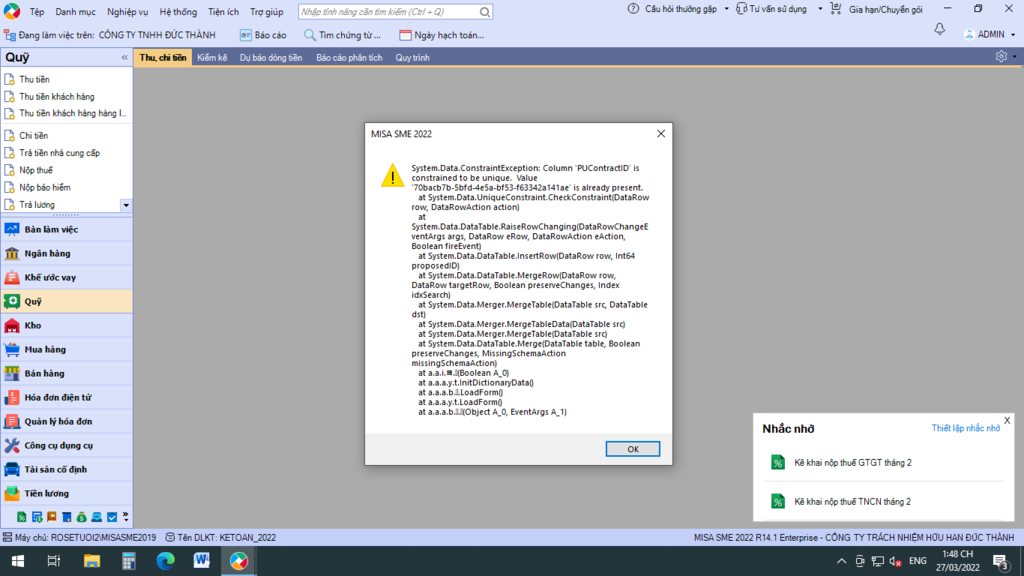Viewport: 1024px width, 576px height.
Task: Expand the Tư vấn sử dụng dropdown arrow
Action: click(x=820, y=9)
